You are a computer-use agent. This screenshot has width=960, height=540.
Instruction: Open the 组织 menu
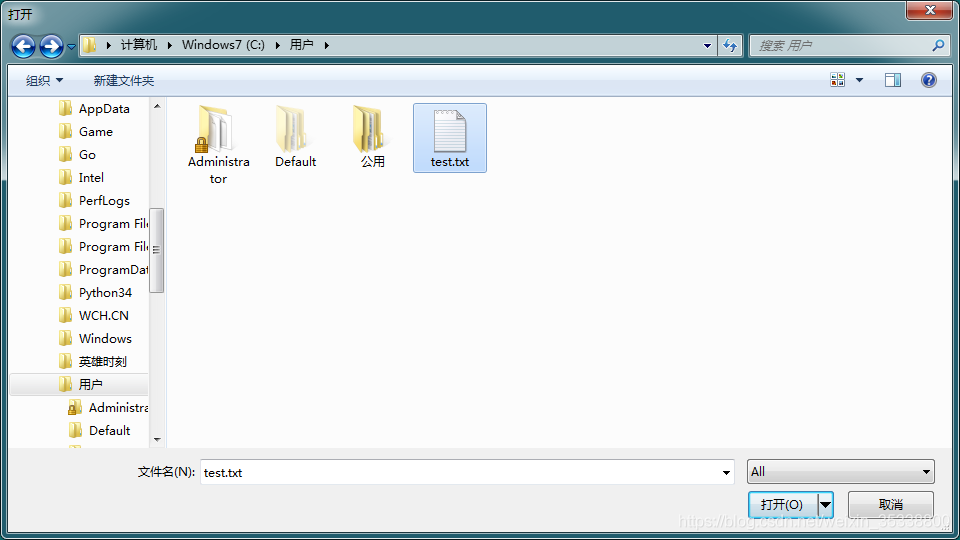(44, 80)
